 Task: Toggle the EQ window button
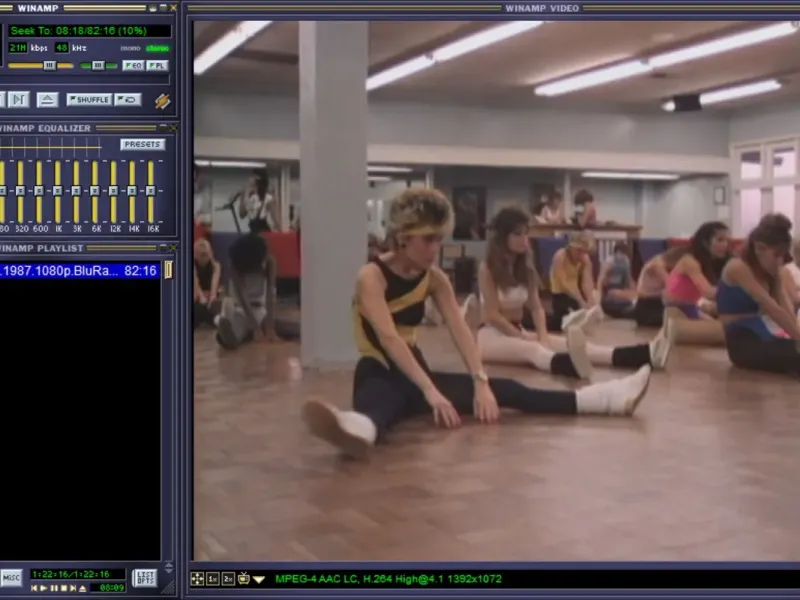coord(133,65)
